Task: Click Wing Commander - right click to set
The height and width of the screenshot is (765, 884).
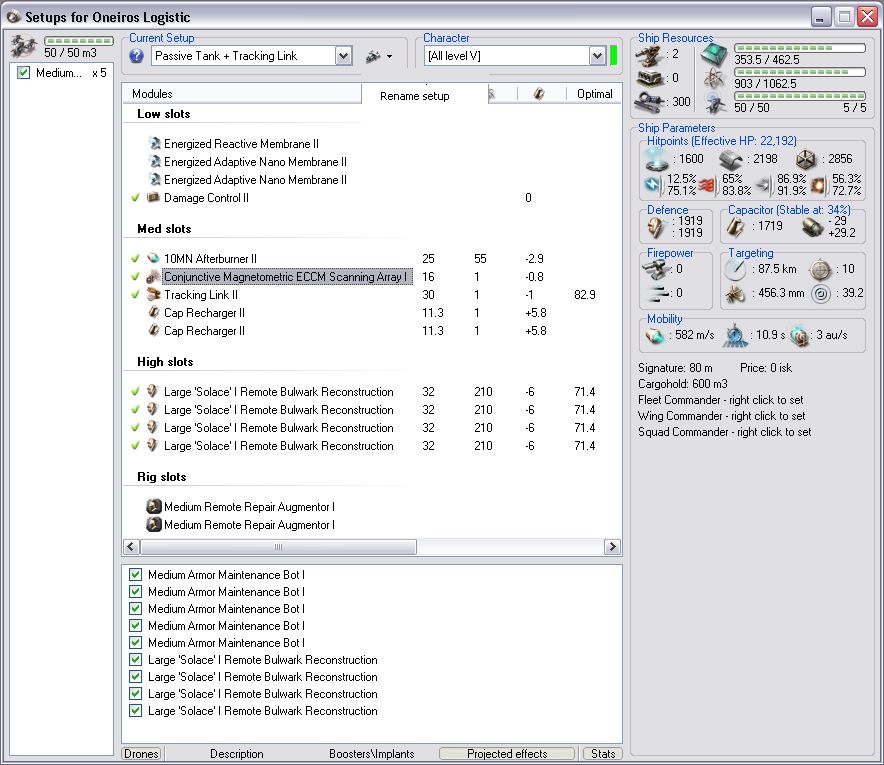Action: tap(722, 416)
